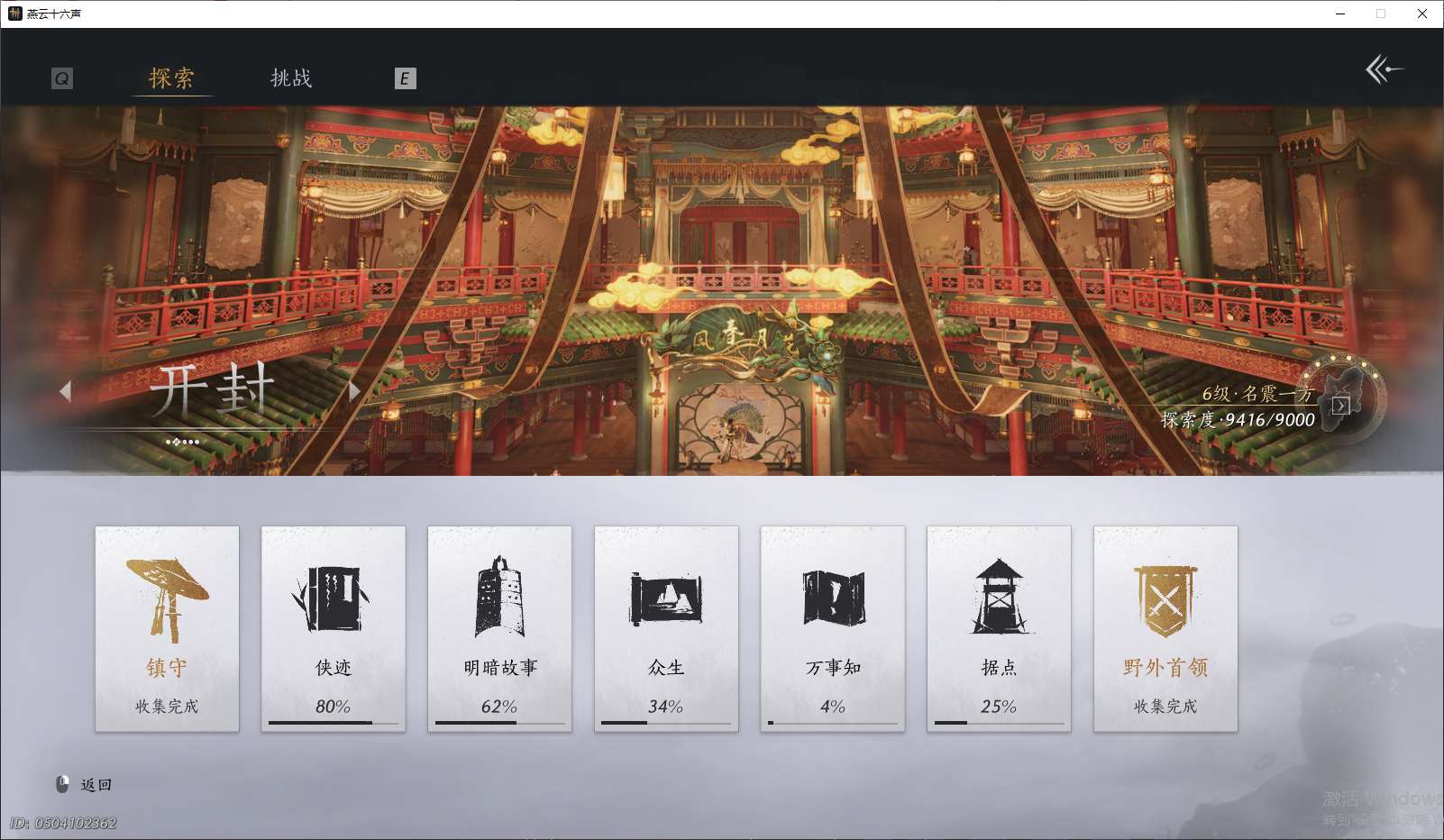The height and width of the screenshot is (840, 1444).
Task: Click the E key prompt icon
Action: pyautogui.click(x=406, y=78)
